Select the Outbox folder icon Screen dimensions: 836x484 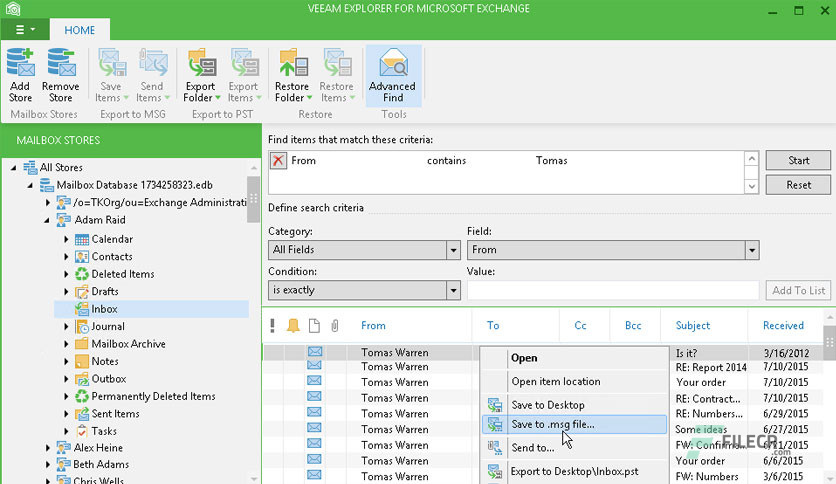pyautogui.click(x=82, y=379)
